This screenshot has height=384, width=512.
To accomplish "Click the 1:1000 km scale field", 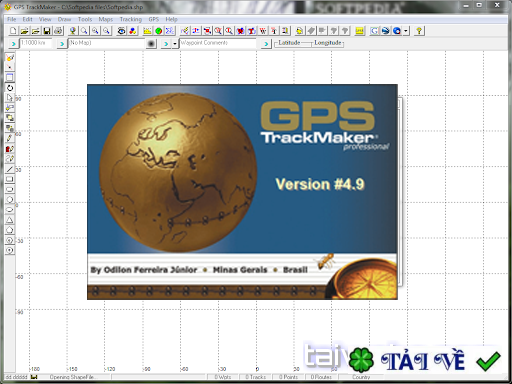I will click(x=35, y=43).
